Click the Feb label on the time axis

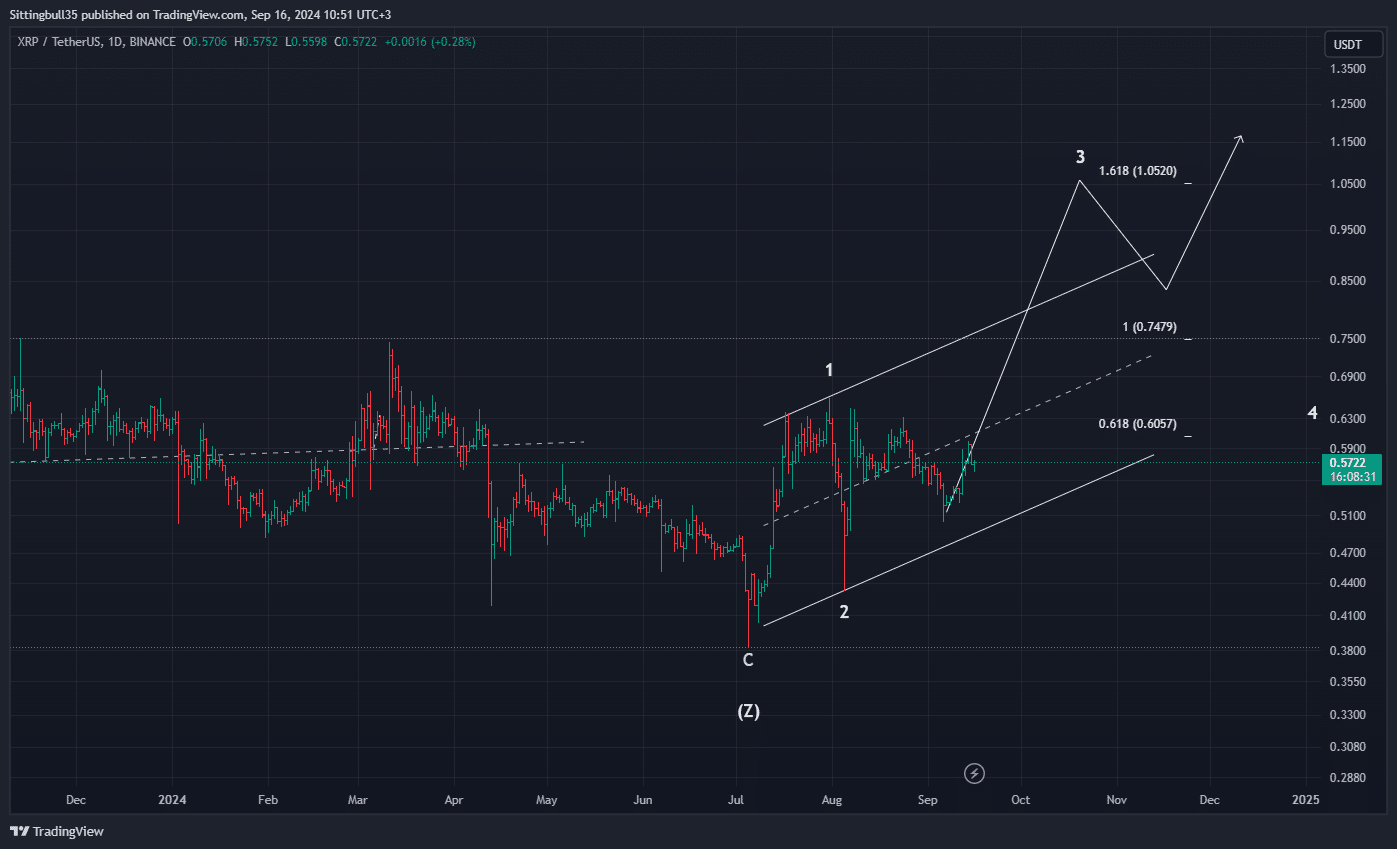tap(267, 800)
